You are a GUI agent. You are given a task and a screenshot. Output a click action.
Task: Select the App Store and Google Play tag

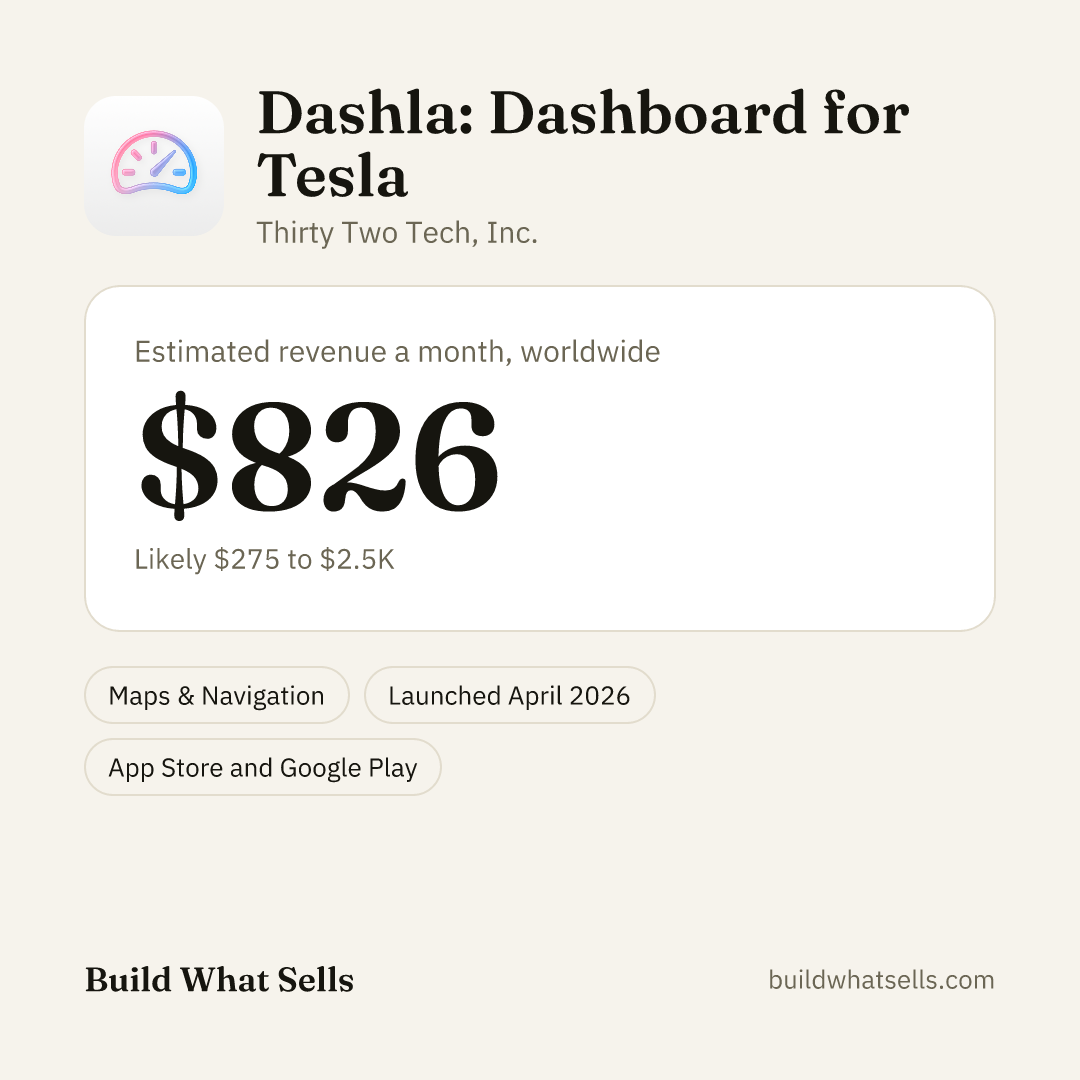tap(263, 767)
